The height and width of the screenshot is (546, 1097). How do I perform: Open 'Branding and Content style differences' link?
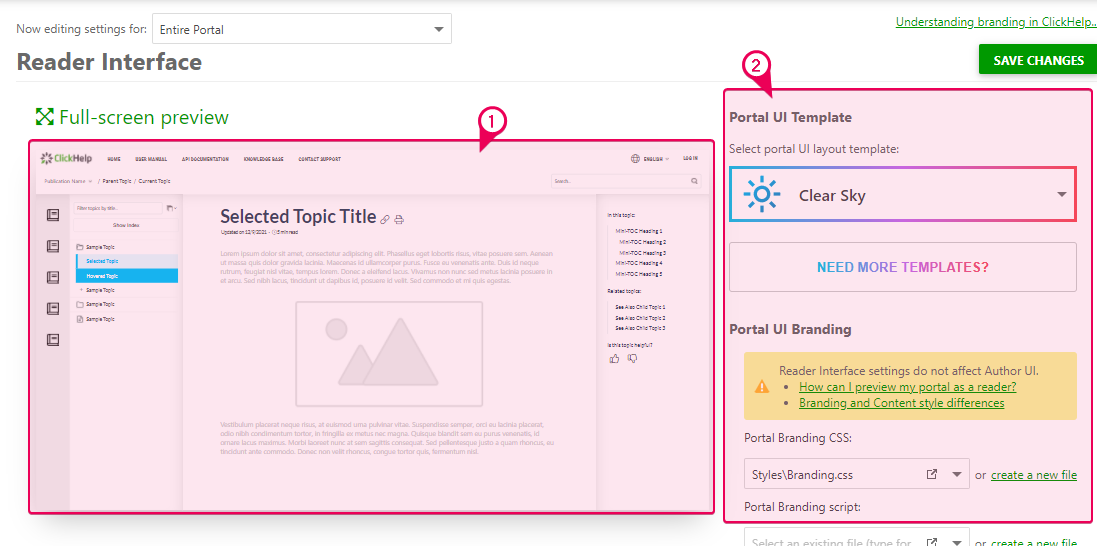click(x=901, y=403)
